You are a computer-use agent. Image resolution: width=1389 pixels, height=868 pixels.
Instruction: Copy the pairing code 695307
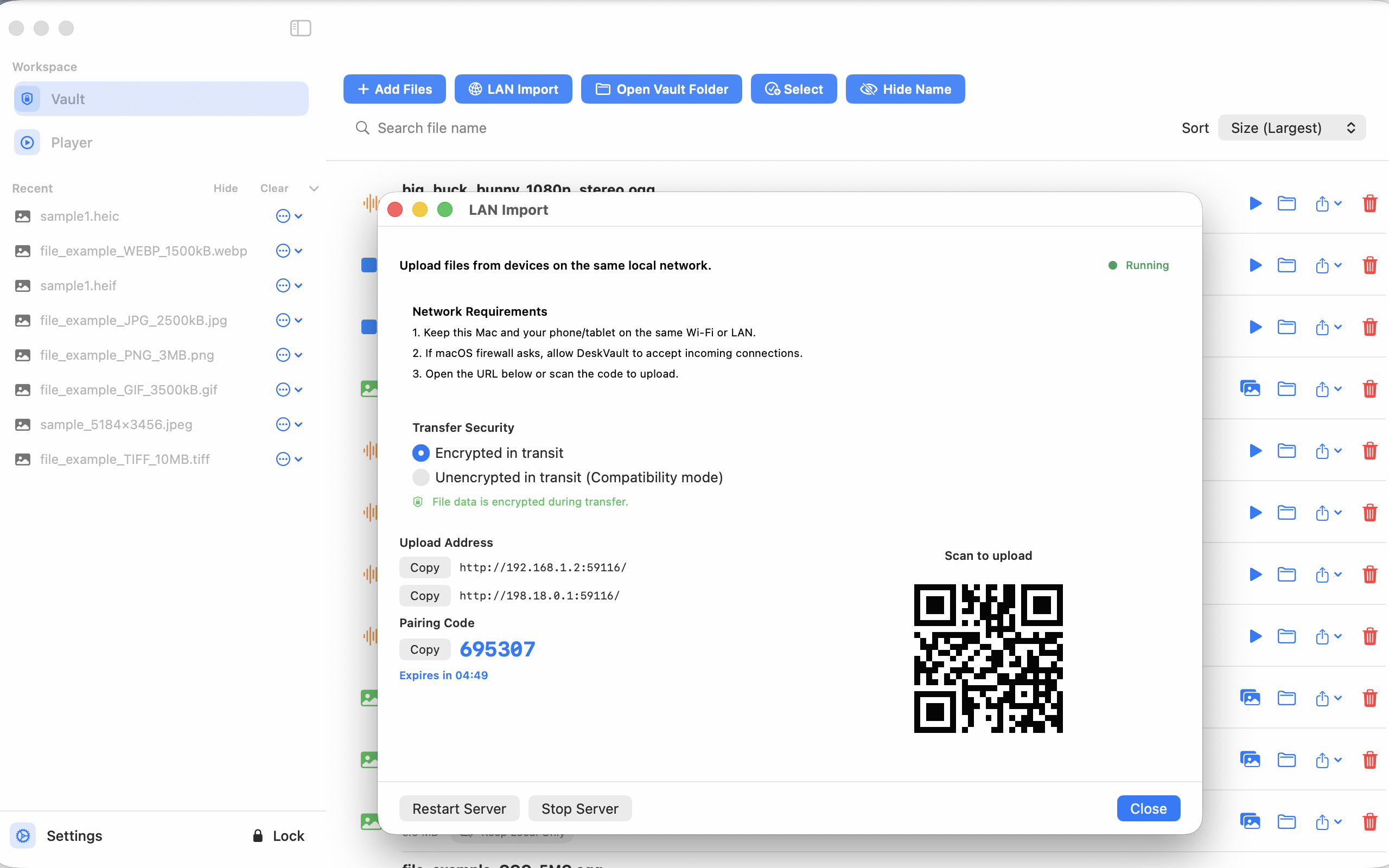(424, 649)
